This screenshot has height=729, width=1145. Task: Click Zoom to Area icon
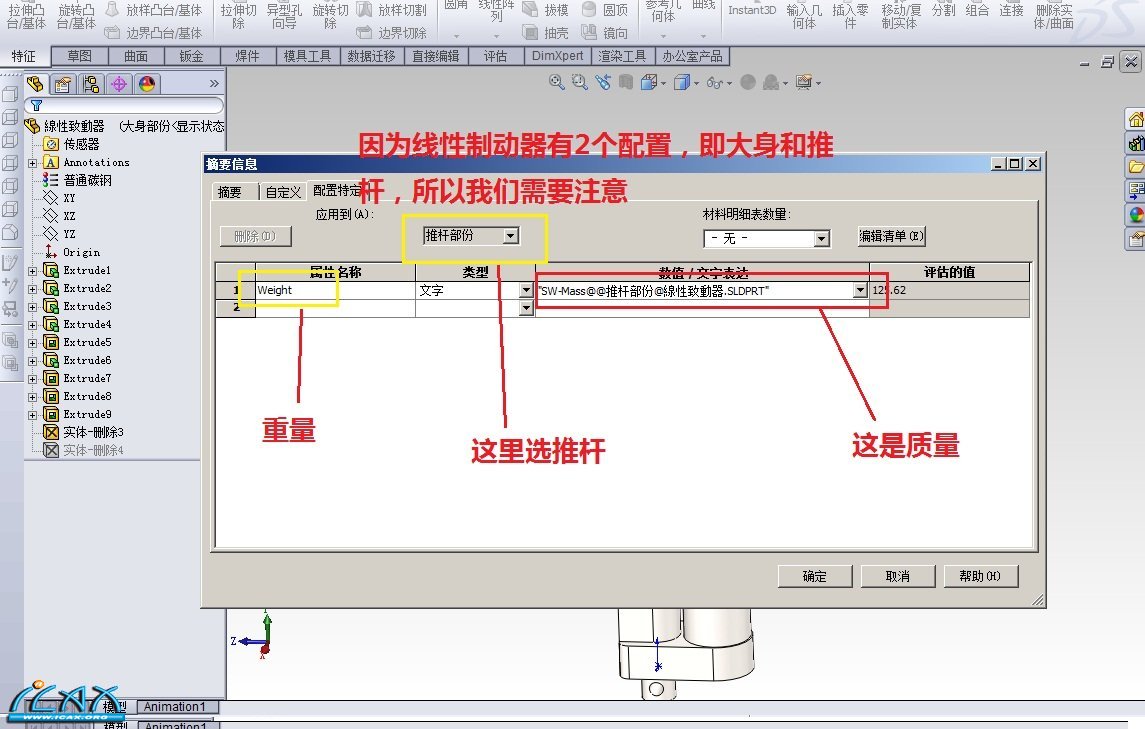pyautogui.click(x=580, y=83)
